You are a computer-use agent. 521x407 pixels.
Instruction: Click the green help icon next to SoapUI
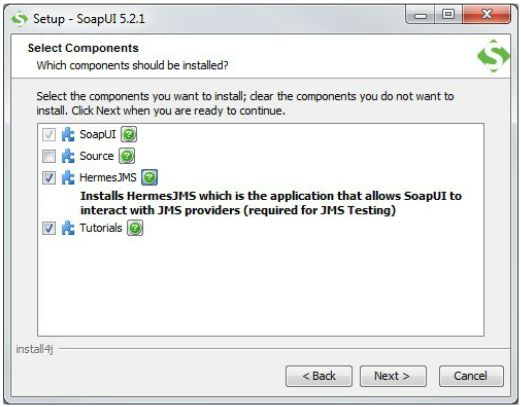pyautogui.click(x=129, y=134)
